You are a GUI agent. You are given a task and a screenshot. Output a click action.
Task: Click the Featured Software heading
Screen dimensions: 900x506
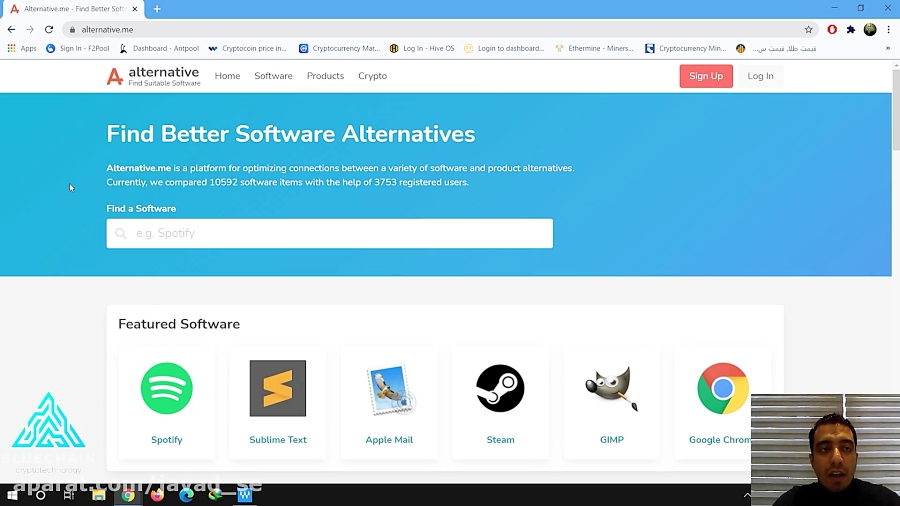coord(179,324)
